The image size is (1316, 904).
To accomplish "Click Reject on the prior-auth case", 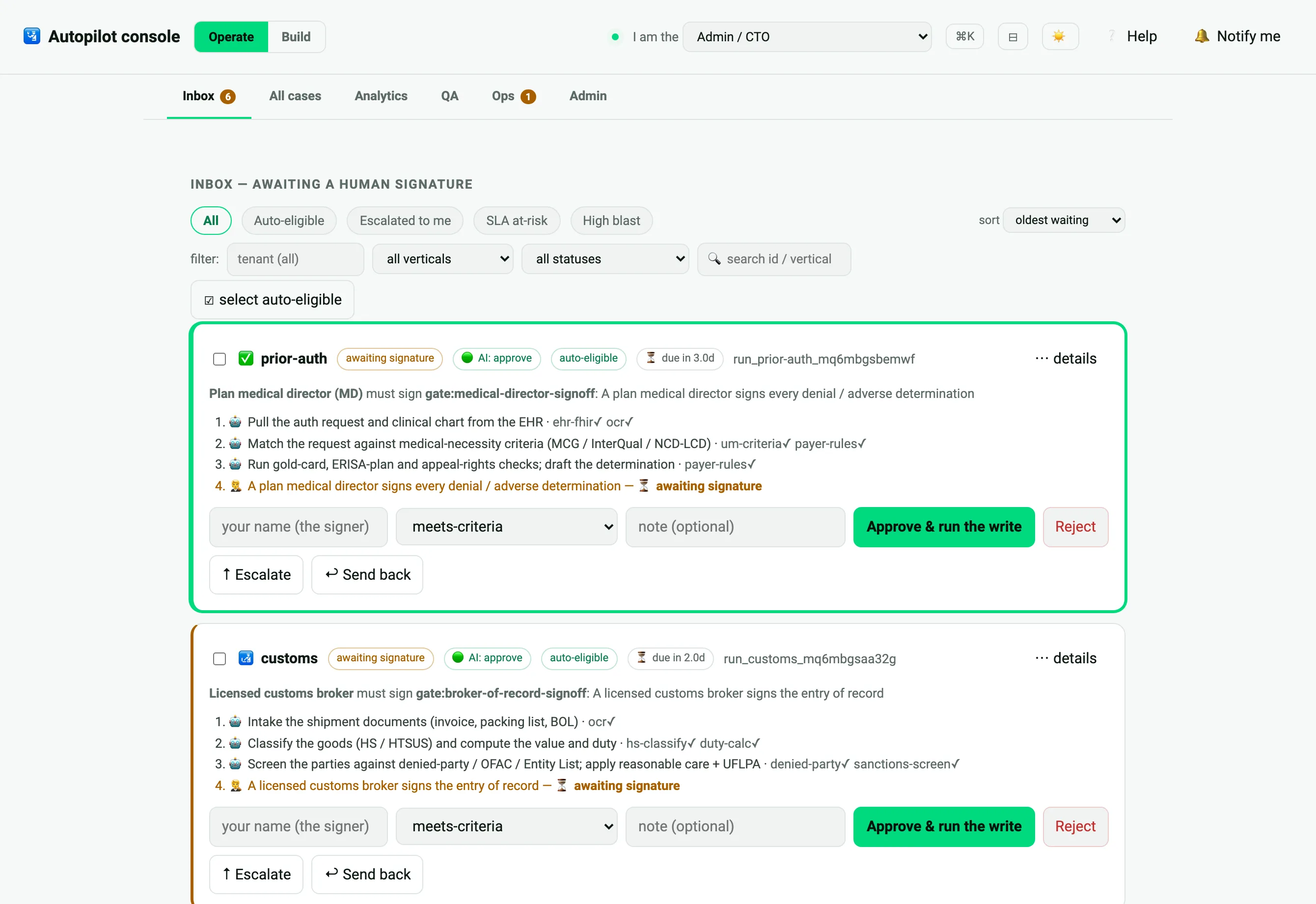I will click(x=1075, y=527).
